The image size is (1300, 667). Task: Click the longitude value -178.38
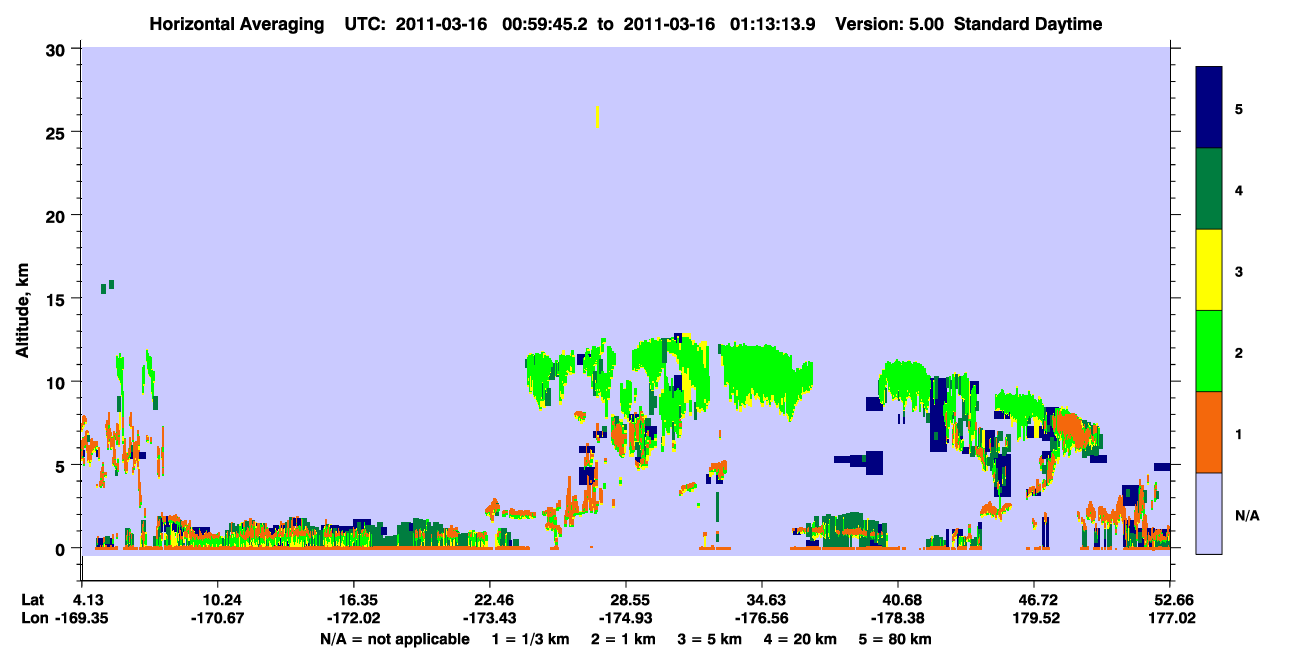pyautogui.click(x=899, y=618)
